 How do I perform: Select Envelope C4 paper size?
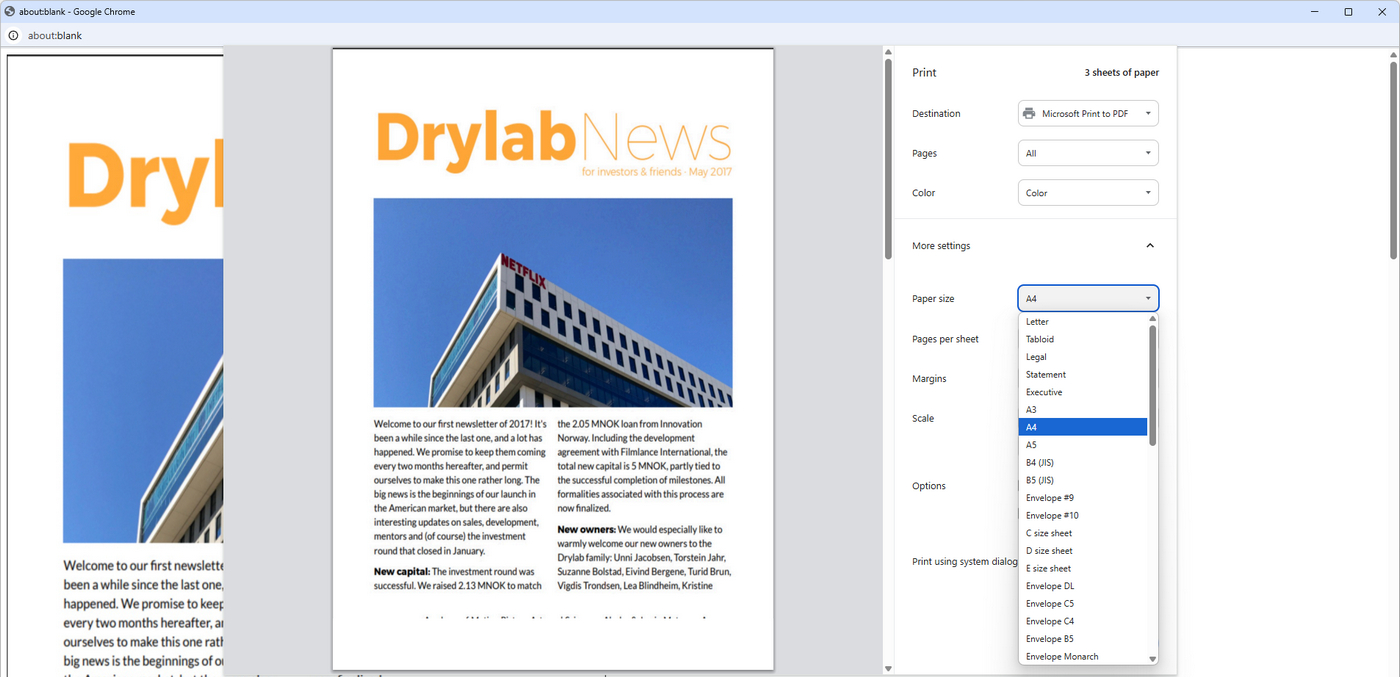[x=1083, y=622]
